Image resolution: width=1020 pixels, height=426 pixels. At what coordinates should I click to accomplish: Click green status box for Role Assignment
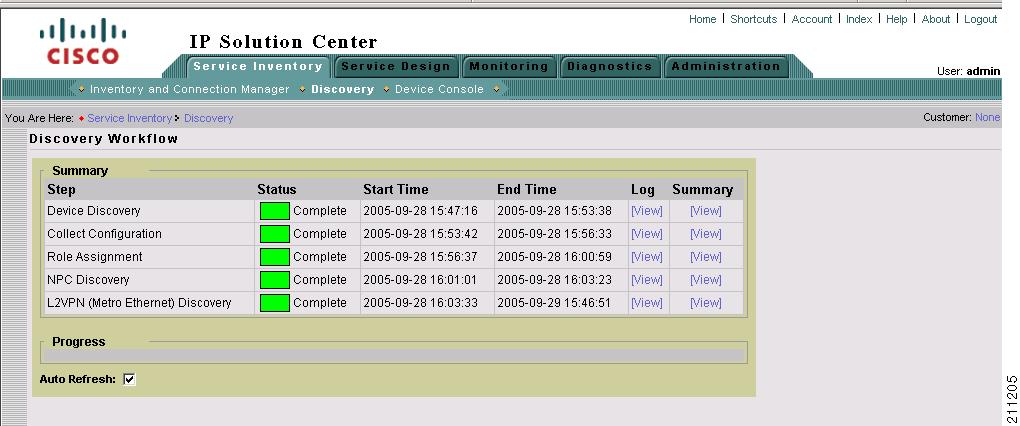tap(275, 257)
